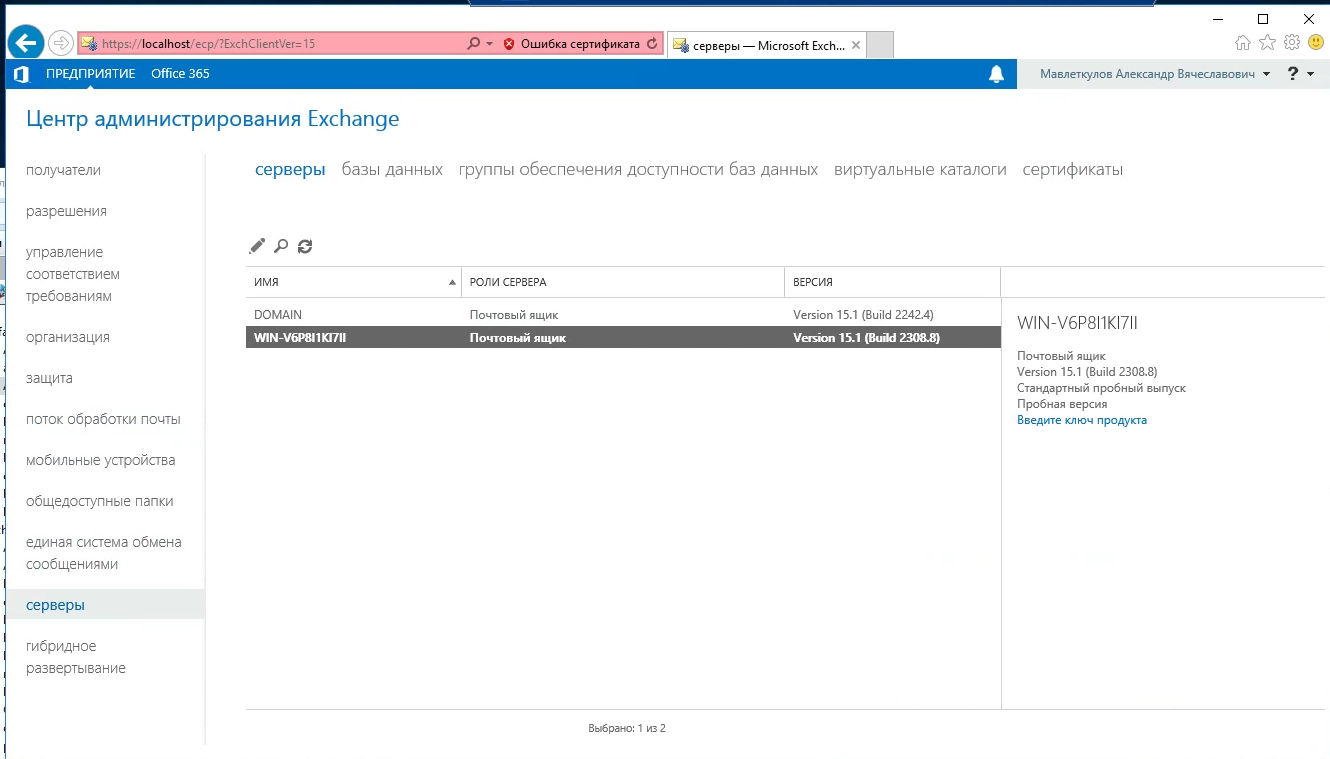Image resolution: width=1330 pixels, height=759 pixels.
Task: Open the address bar search dropdown arrow
Action: 489,44
